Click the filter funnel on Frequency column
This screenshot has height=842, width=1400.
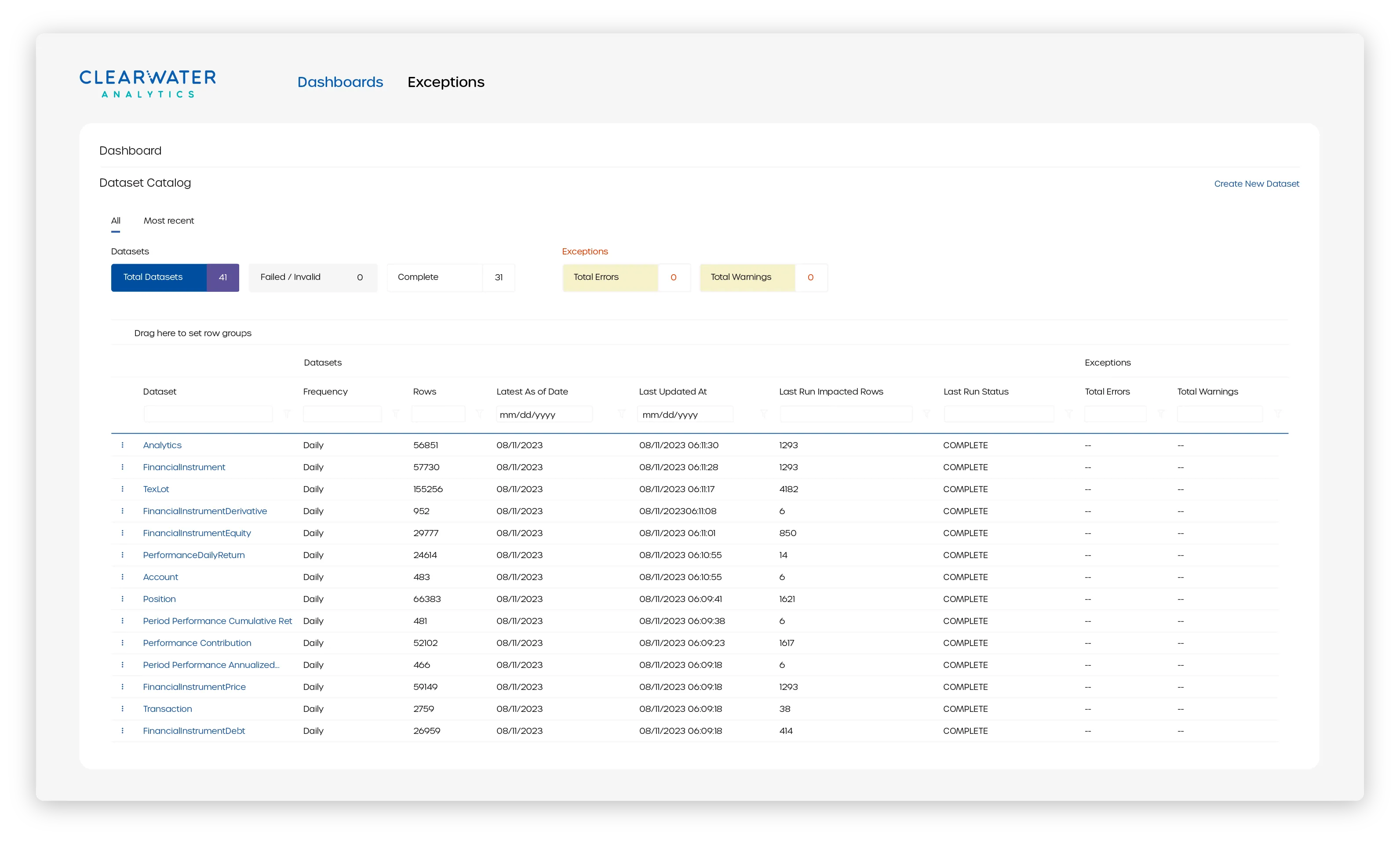396,414
